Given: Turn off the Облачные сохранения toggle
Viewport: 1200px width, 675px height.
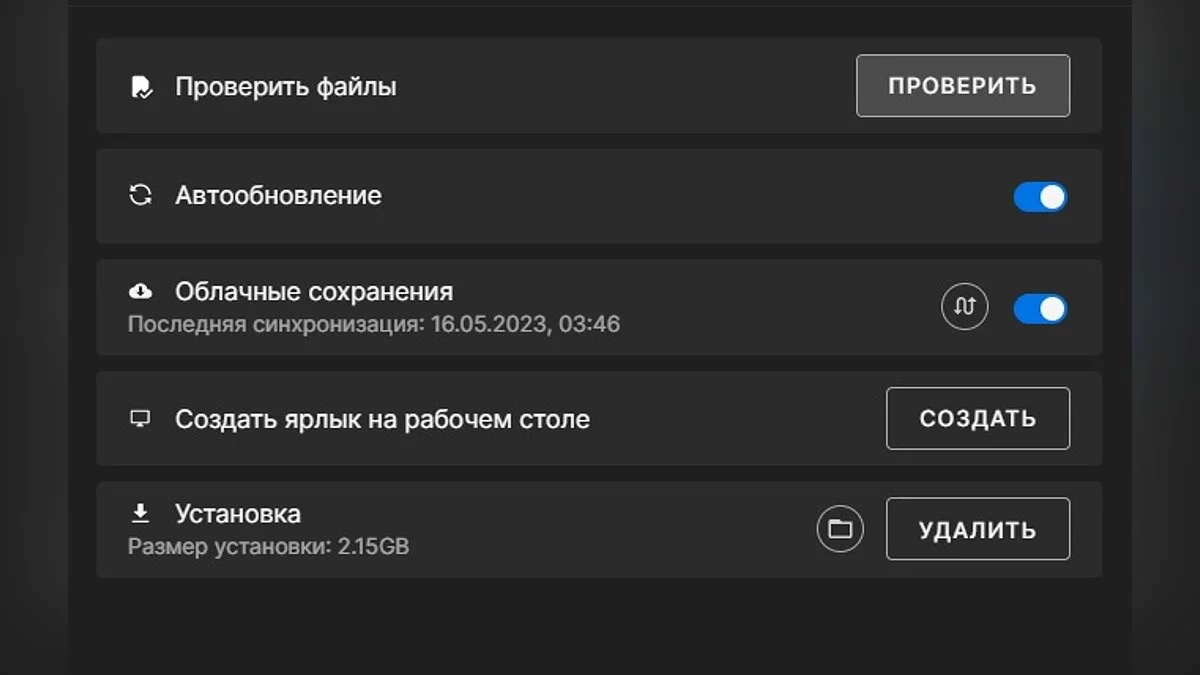Looking at the screenshot, I should 1040,309.
